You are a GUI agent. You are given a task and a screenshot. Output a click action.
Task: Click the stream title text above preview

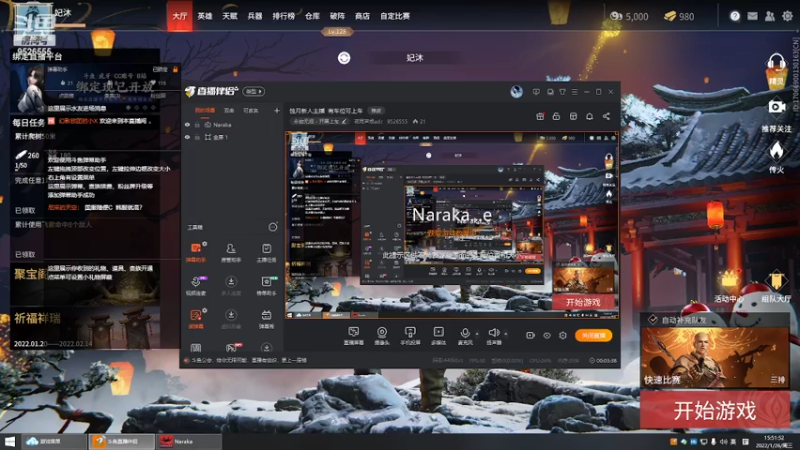point(327,110)
